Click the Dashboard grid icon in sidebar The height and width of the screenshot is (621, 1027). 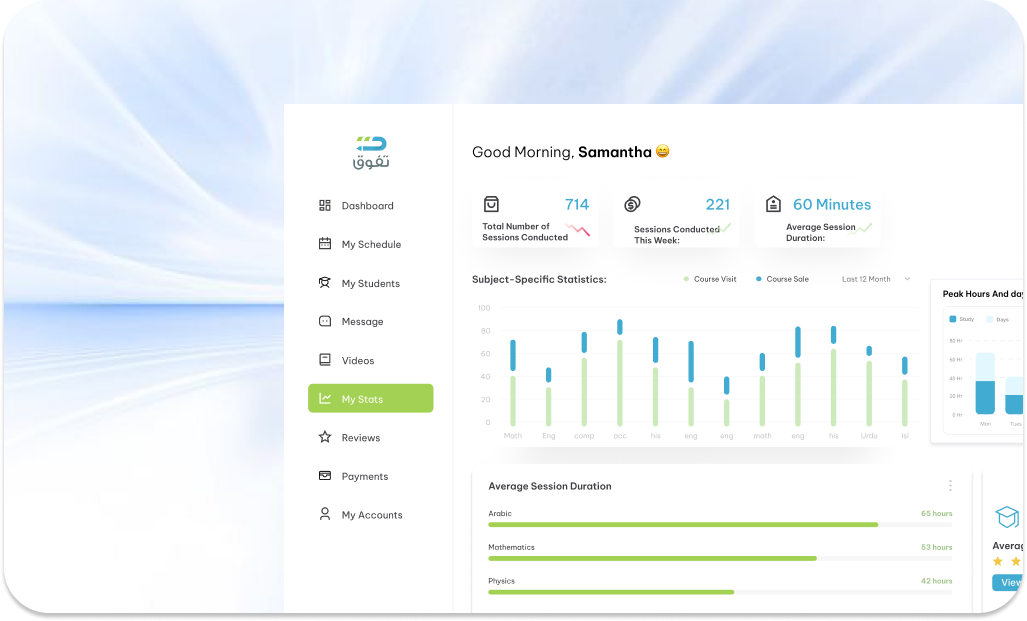coord(325,205)
